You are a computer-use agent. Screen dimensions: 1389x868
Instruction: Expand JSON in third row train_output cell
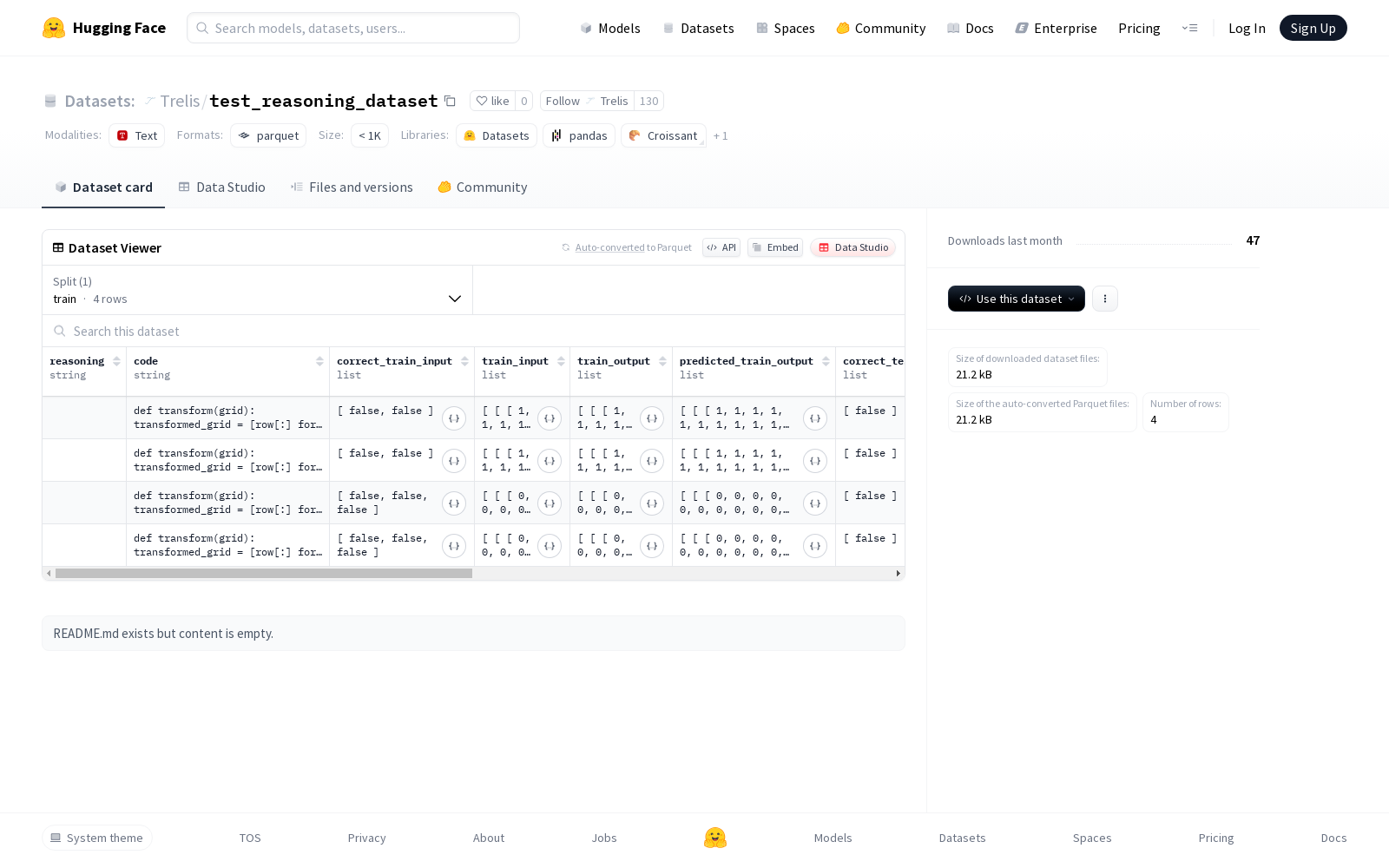click(652, 503)
